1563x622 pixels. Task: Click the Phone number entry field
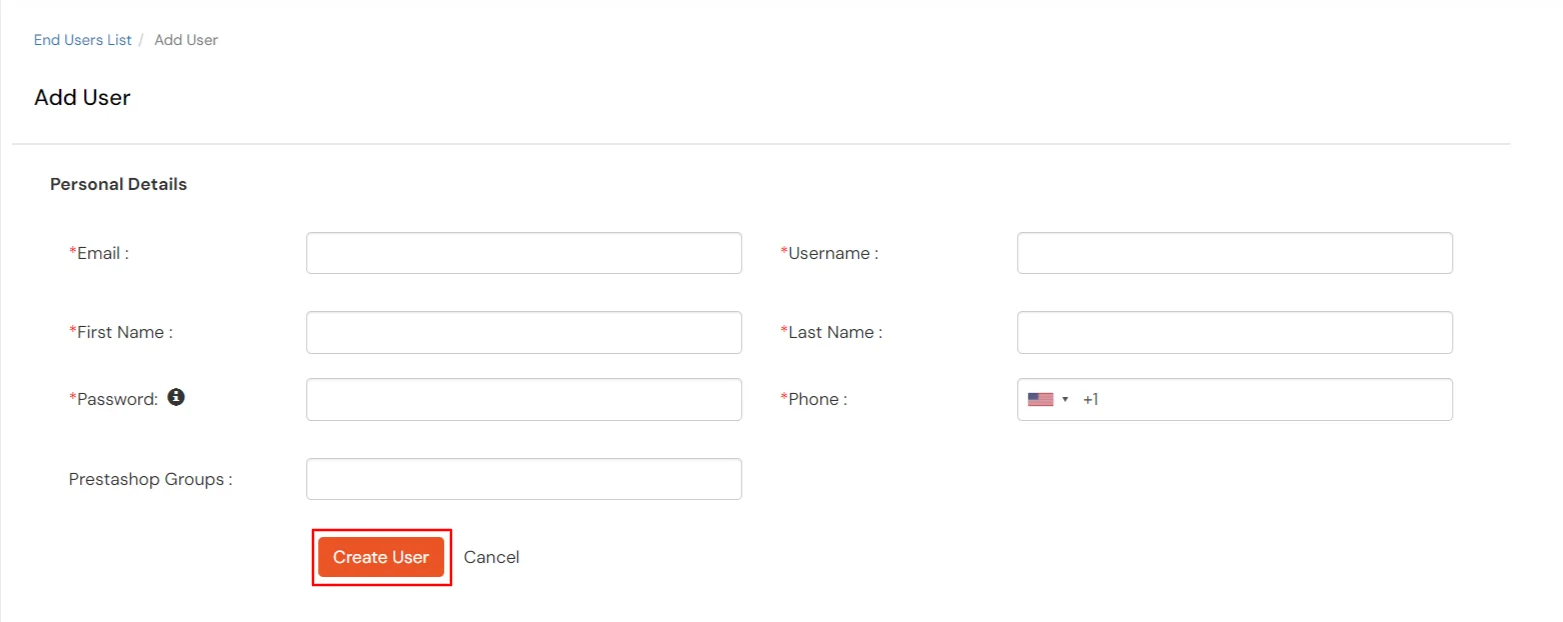(x=1250, y=398)
